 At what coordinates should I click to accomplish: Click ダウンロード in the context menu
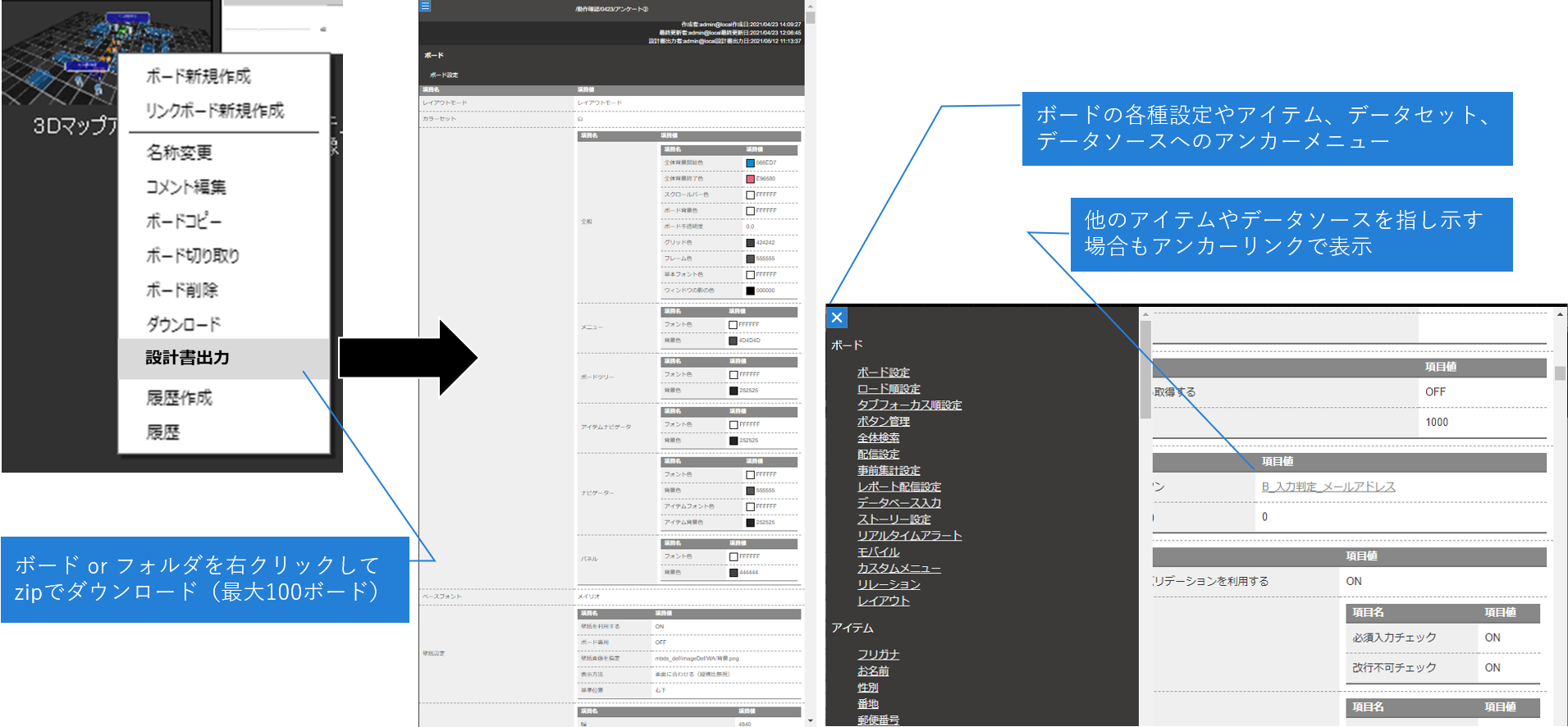coord(183,324)
